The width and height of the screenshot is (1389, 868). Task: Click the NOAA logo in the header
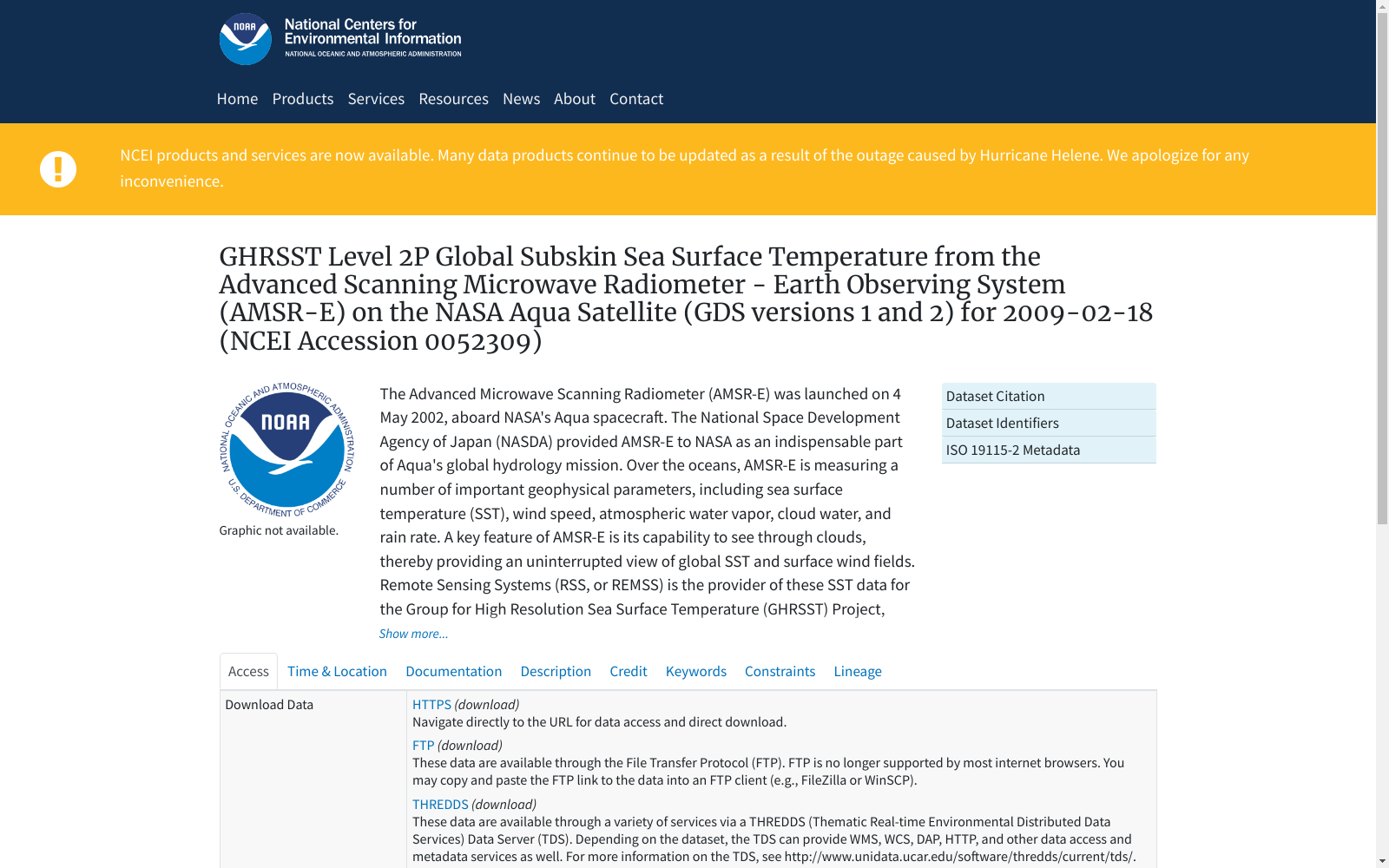(x=245, y=39)
